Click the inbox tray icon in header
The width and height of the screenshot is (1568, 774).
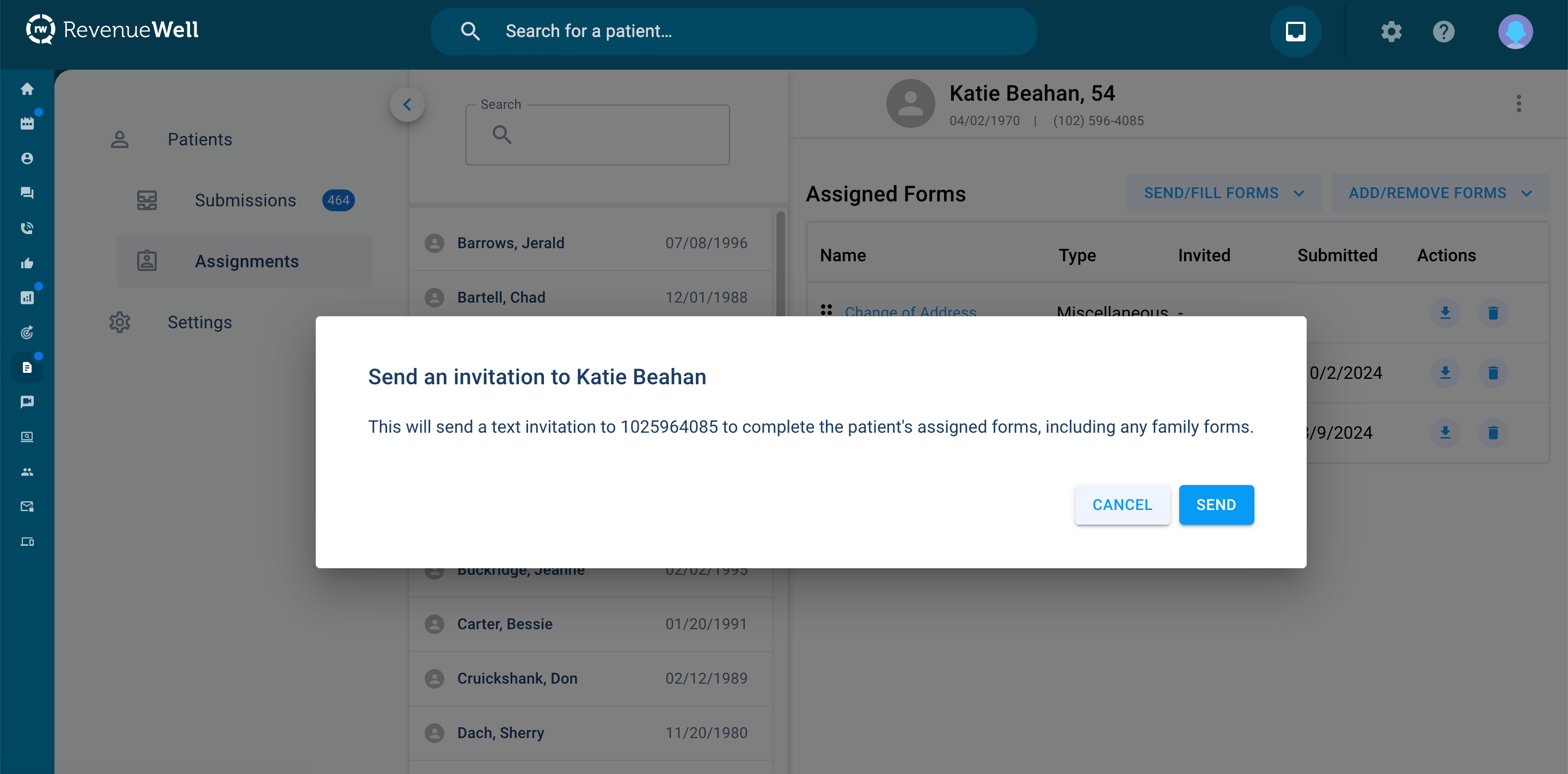click(1295, 31)
